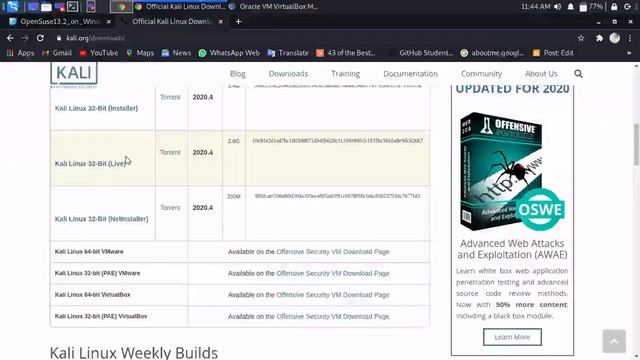Click the site lock icon in address bar

[59, 38]
